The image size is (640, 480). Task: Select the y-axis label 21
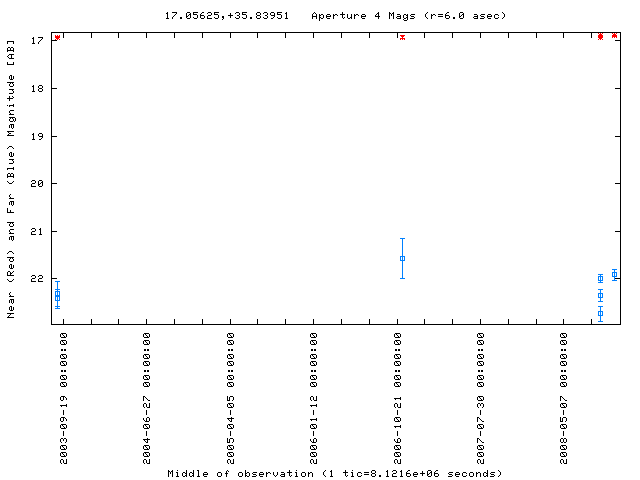pos(37,231)
